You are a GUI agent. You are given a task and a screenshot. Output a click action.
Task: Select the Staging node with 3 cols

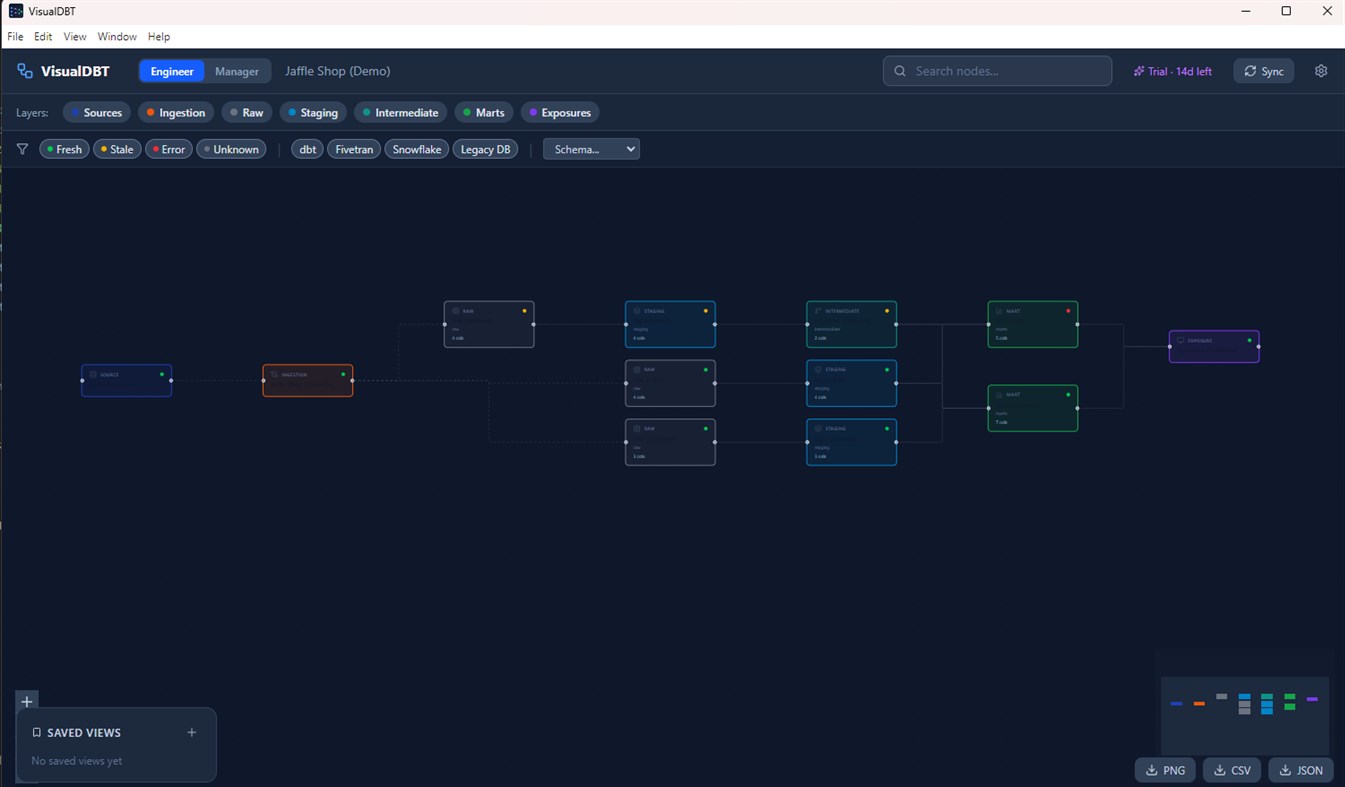(852, 442)
